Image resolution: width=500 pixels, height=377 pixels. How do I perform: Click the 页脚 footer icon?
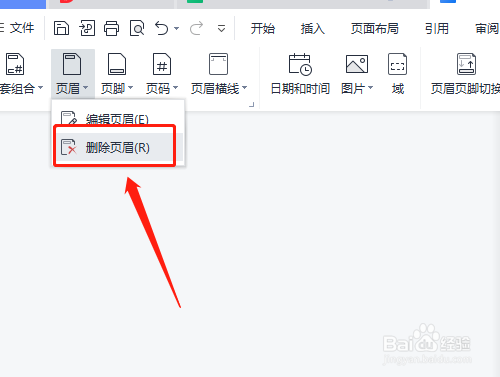[x=117, y=64]
